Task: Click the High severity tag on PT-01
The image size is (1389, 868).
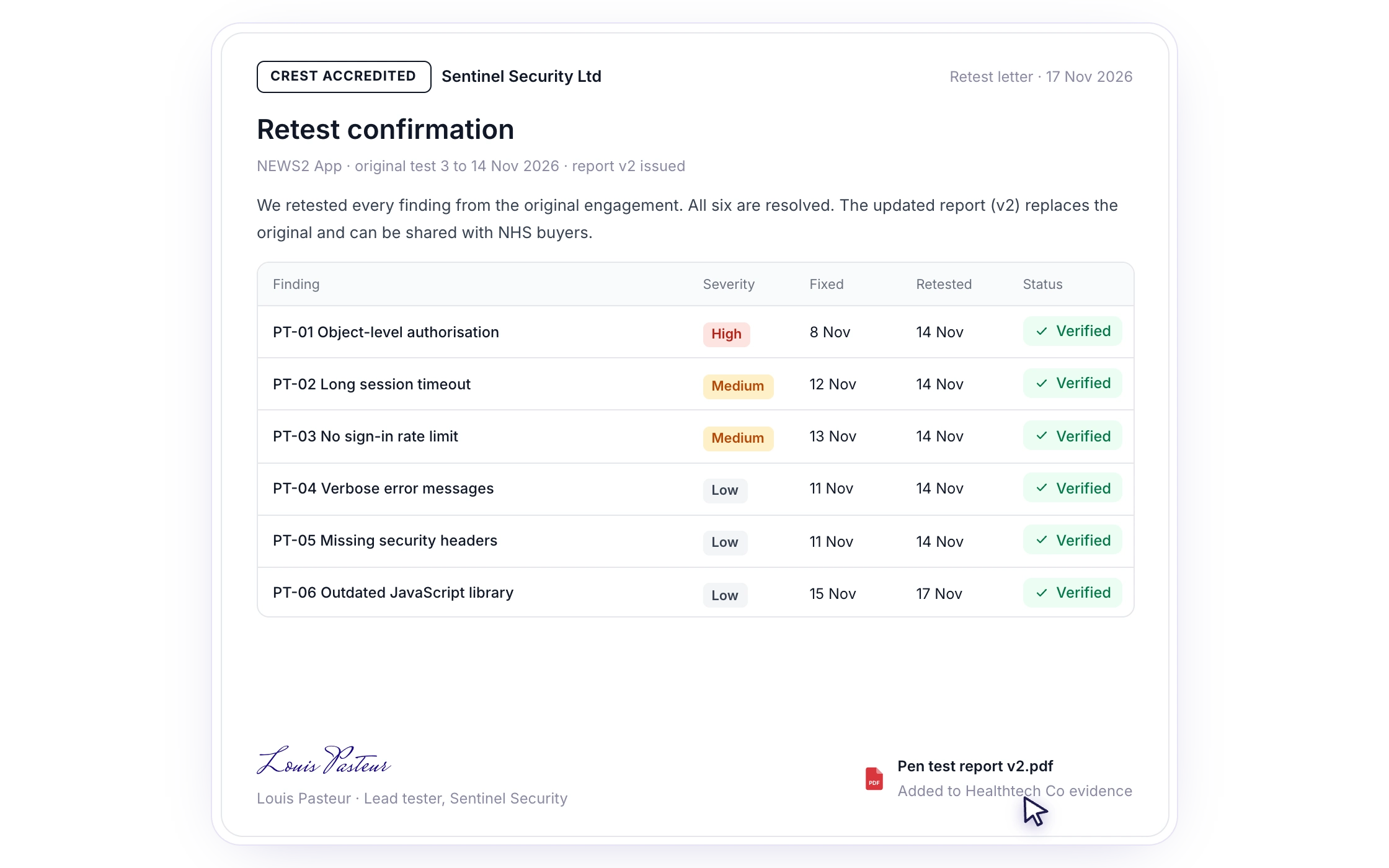Action: click(x=726, y=334)
